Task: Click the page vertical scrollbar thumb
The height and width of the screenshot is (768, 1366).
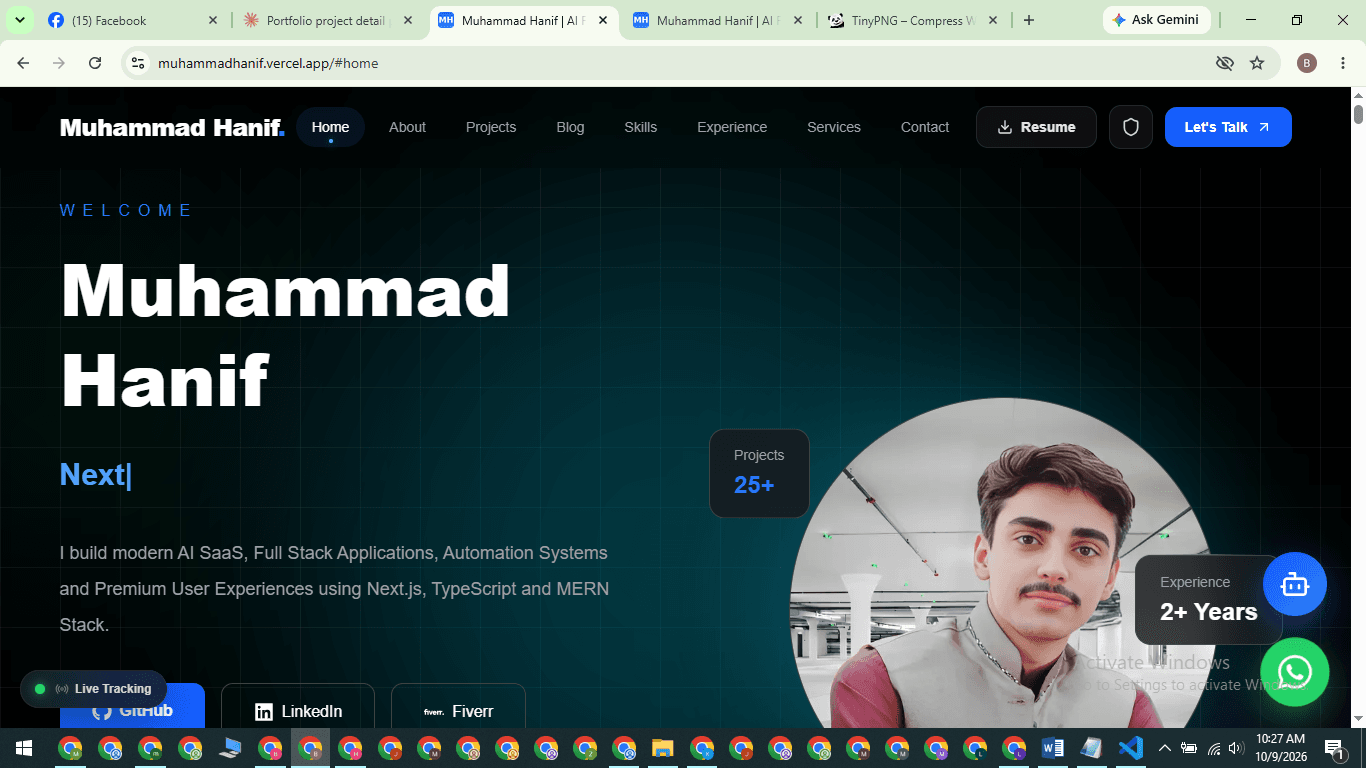Action: [x=1358, y=114]
